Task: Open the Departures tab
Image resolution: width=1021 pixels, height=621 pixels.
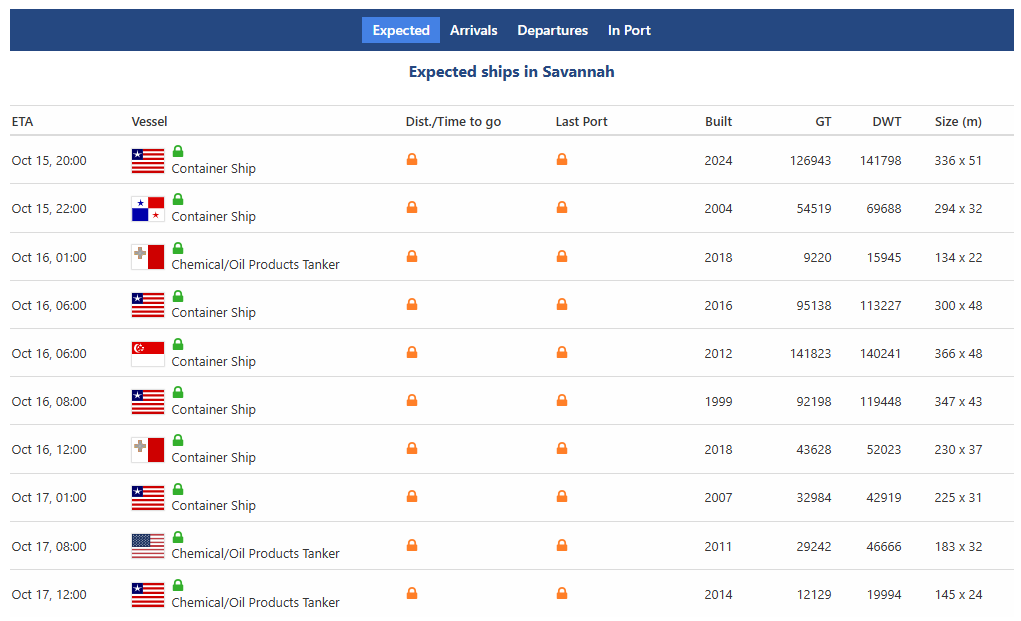Action: tap(552, 30)
